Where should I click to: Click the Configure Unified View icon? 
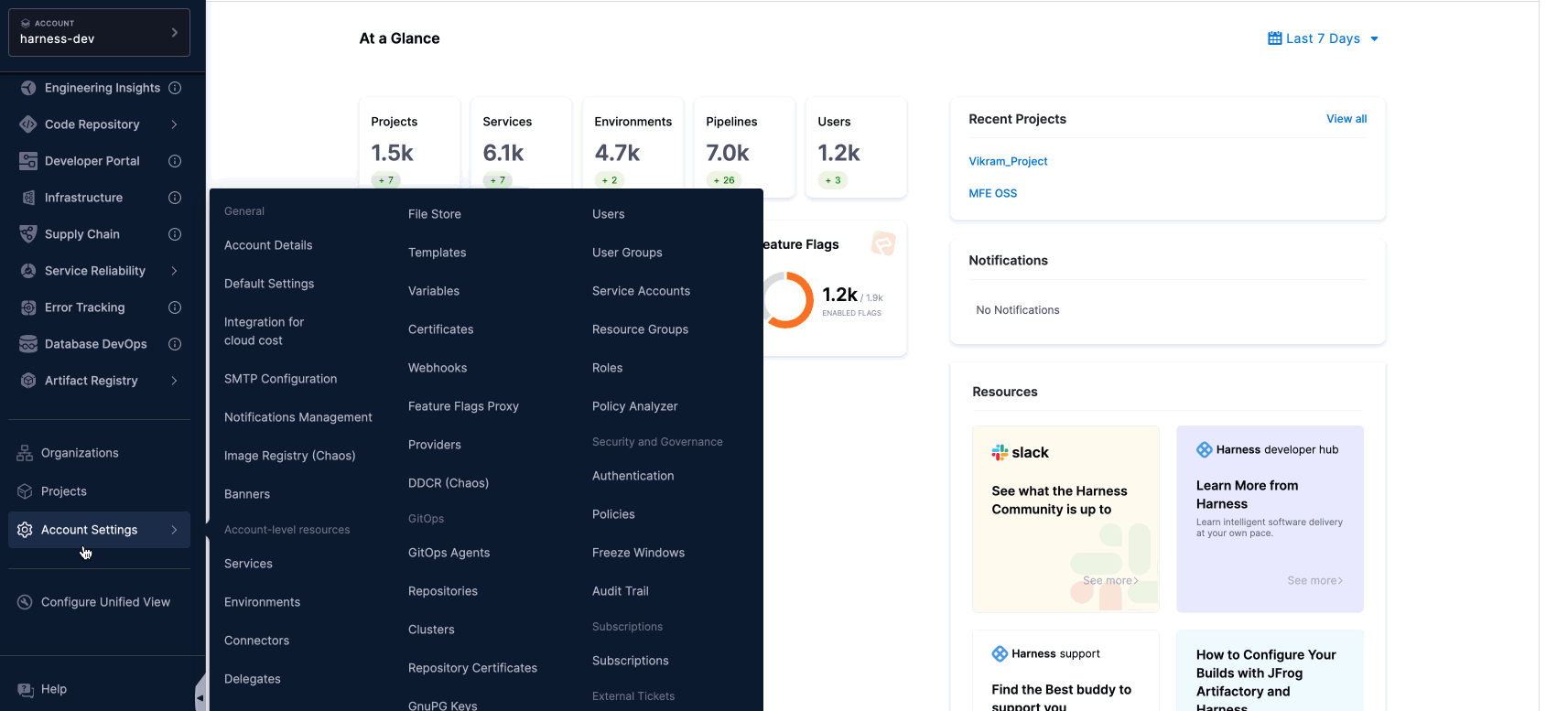(25, 602)
